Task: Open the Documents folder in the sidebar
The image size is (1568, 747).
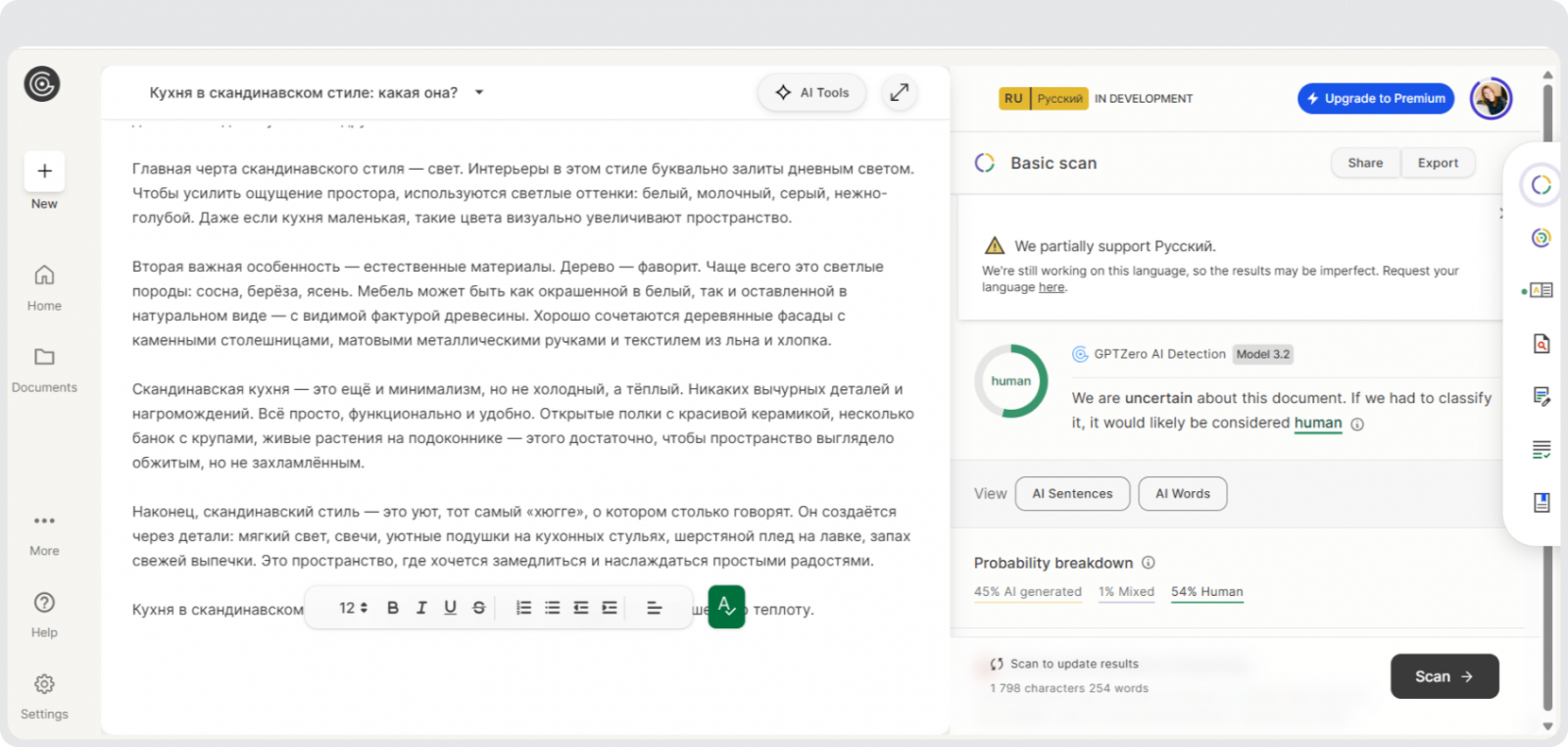Action: point(44,370)
